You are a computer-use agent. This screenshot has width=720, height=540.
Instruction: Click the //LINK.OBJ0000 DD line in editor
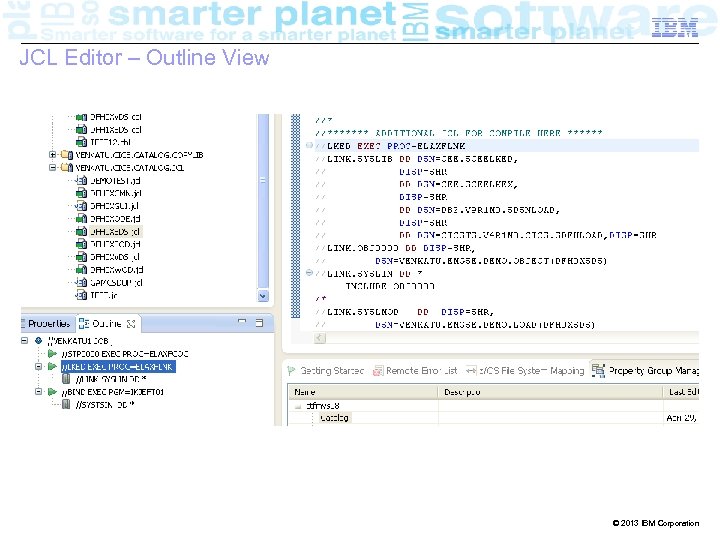pyautogui.click(x=395, y=248)
